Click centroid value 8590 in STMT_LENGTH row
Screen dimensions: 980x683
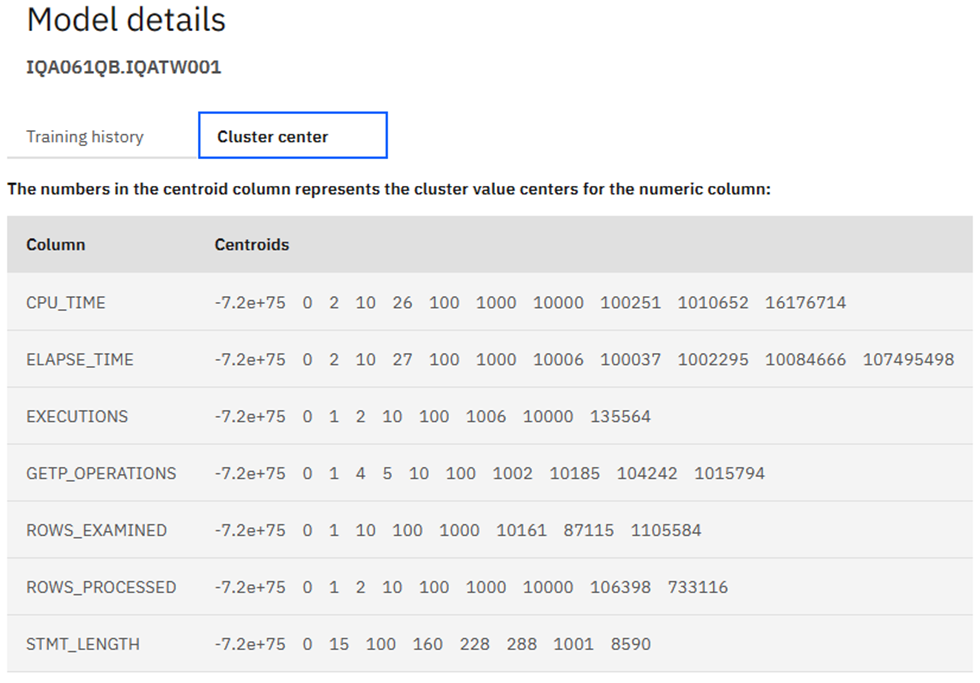click(631, 644)
